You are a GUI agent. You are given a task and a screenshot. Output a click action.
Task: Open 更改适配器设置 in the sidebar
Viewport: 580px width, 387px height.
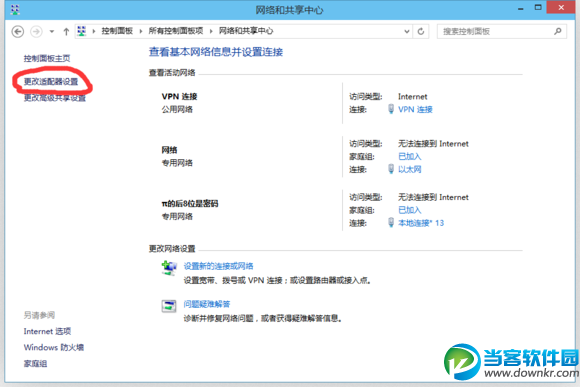pos(51,81)
